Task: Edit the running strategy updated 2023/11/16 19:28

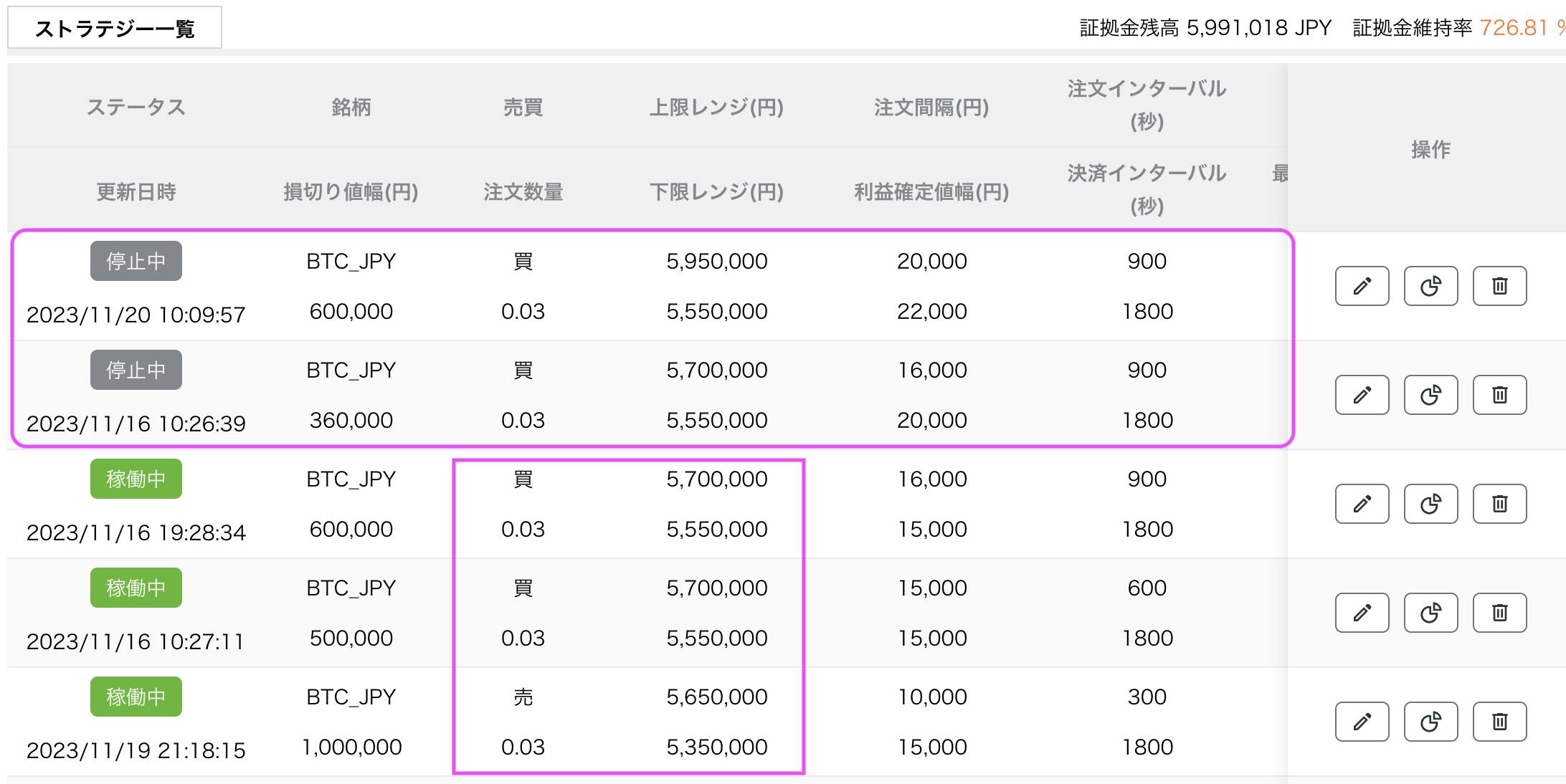Action: coord(1361,504)
